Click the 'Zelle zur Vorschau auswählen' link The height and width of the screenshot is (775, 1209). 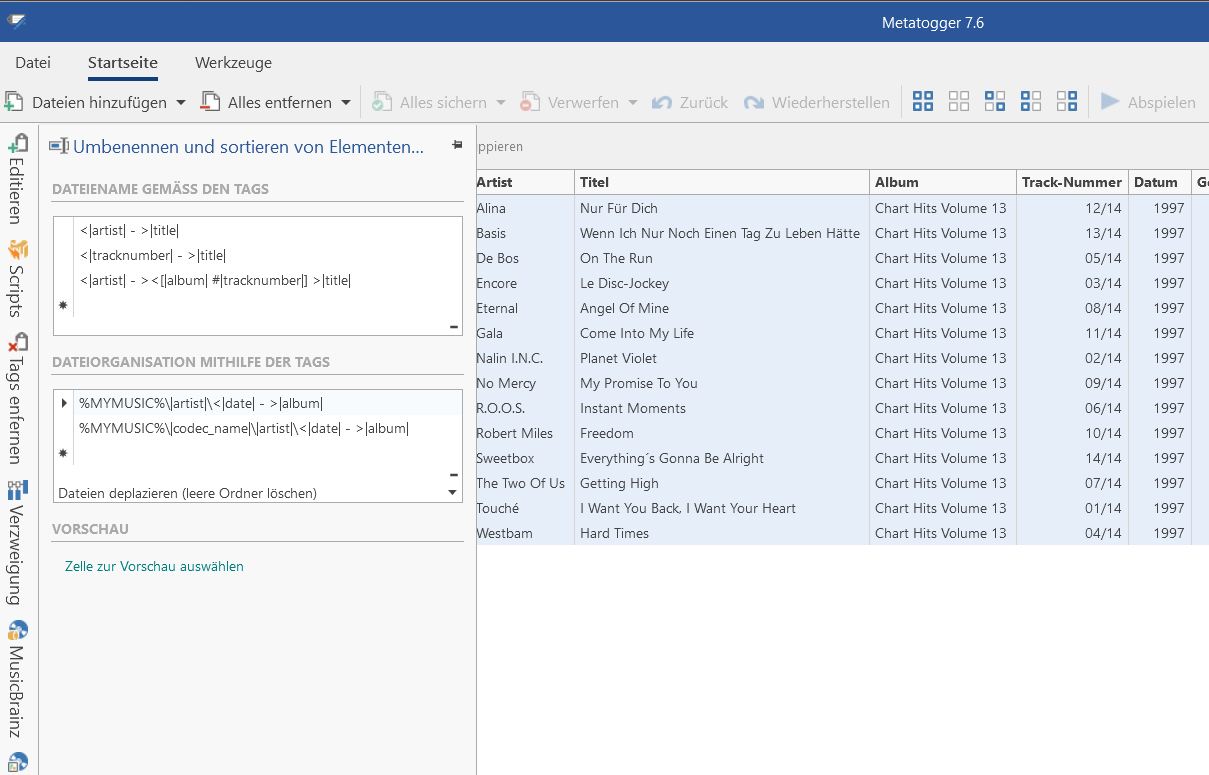(154, 566)
